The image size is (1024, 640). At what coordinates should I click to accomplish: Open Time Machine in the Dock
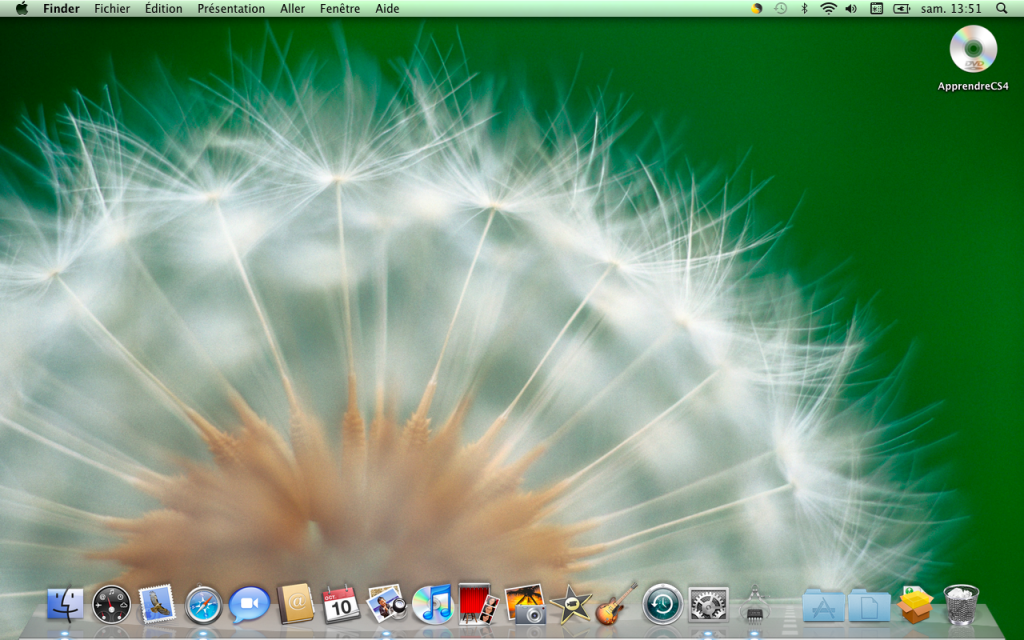662,604
